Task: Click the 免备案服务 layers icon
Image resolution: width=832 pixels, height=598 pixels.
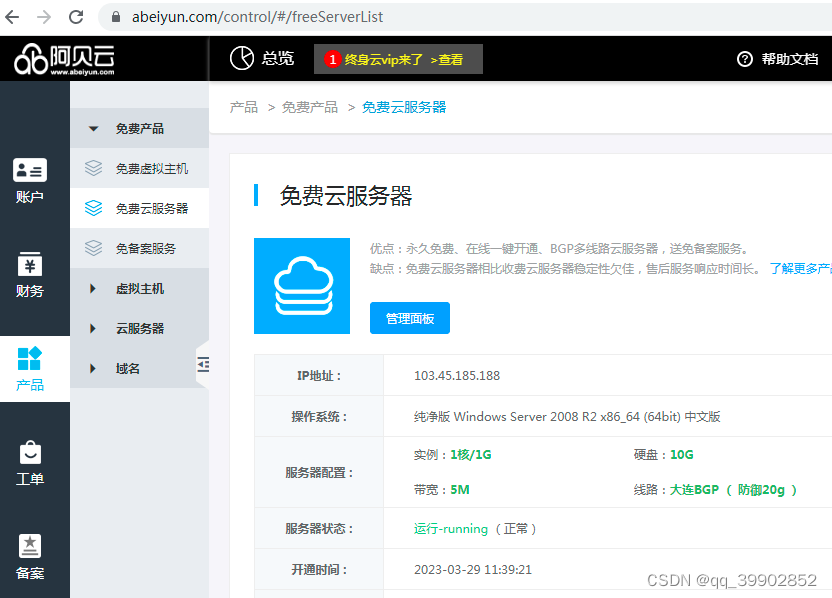Action: pos(93,248)
